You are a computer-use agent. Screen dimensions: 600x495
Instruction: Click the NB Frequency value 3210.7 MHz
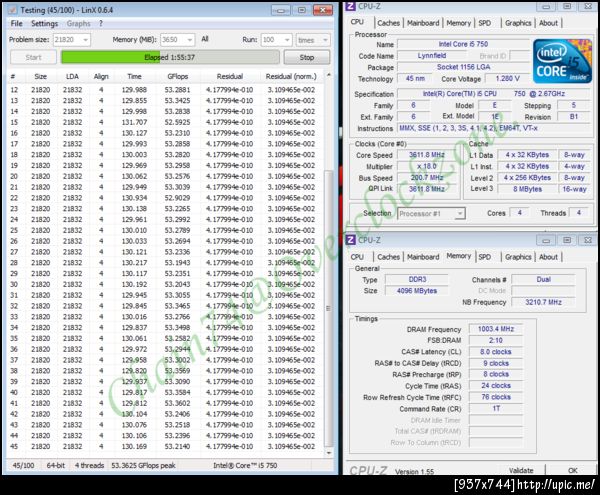pyautogui.click(x=543, y=302)
